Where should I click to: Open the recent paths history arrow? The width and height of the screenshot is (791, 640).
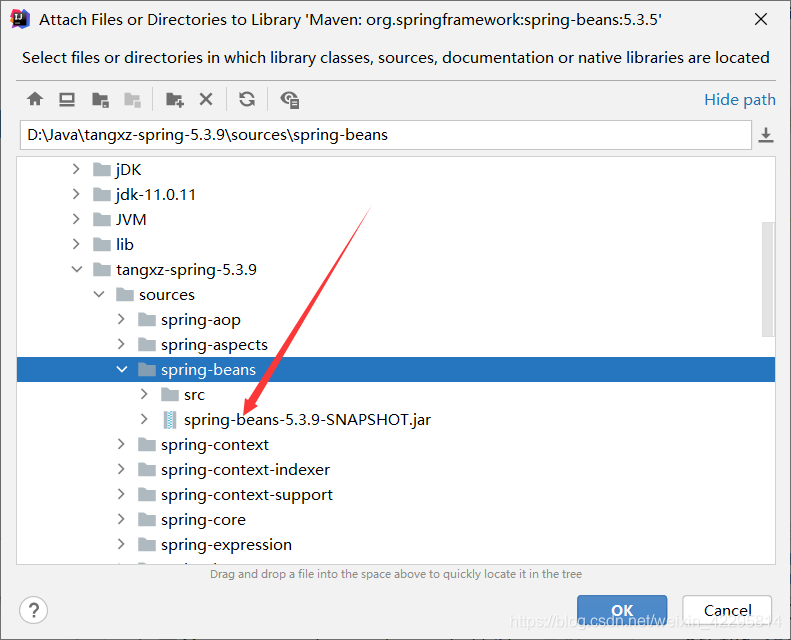766,135
